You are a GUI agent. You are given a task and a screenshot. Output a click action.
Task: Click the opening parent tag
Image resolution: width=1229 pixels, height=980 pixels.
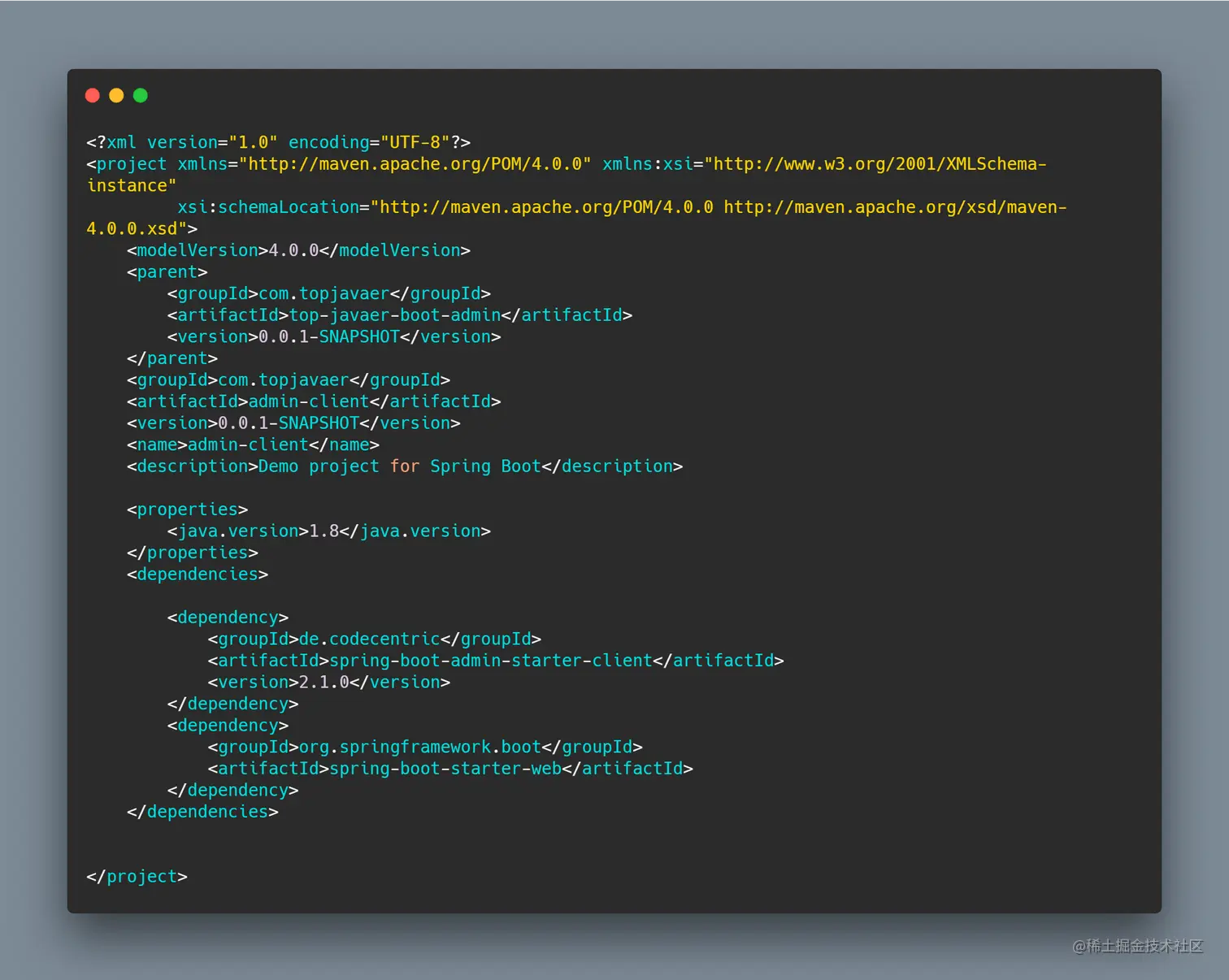pos(167,272)
